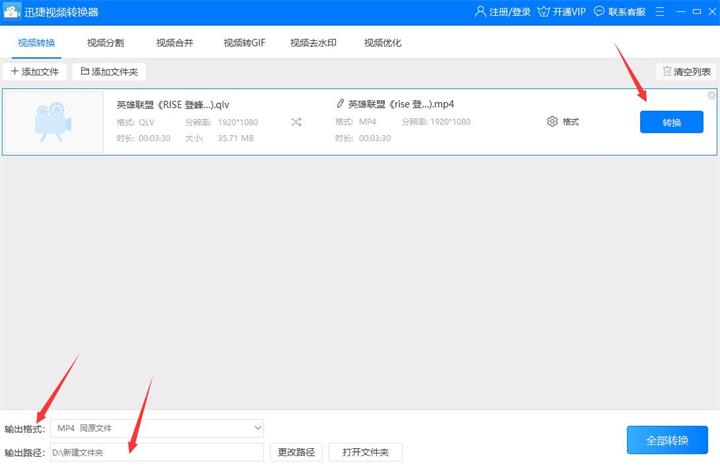720x466 pixels.
Task: Select source file name ending .qlv
Action: click(x=173, y=105)
